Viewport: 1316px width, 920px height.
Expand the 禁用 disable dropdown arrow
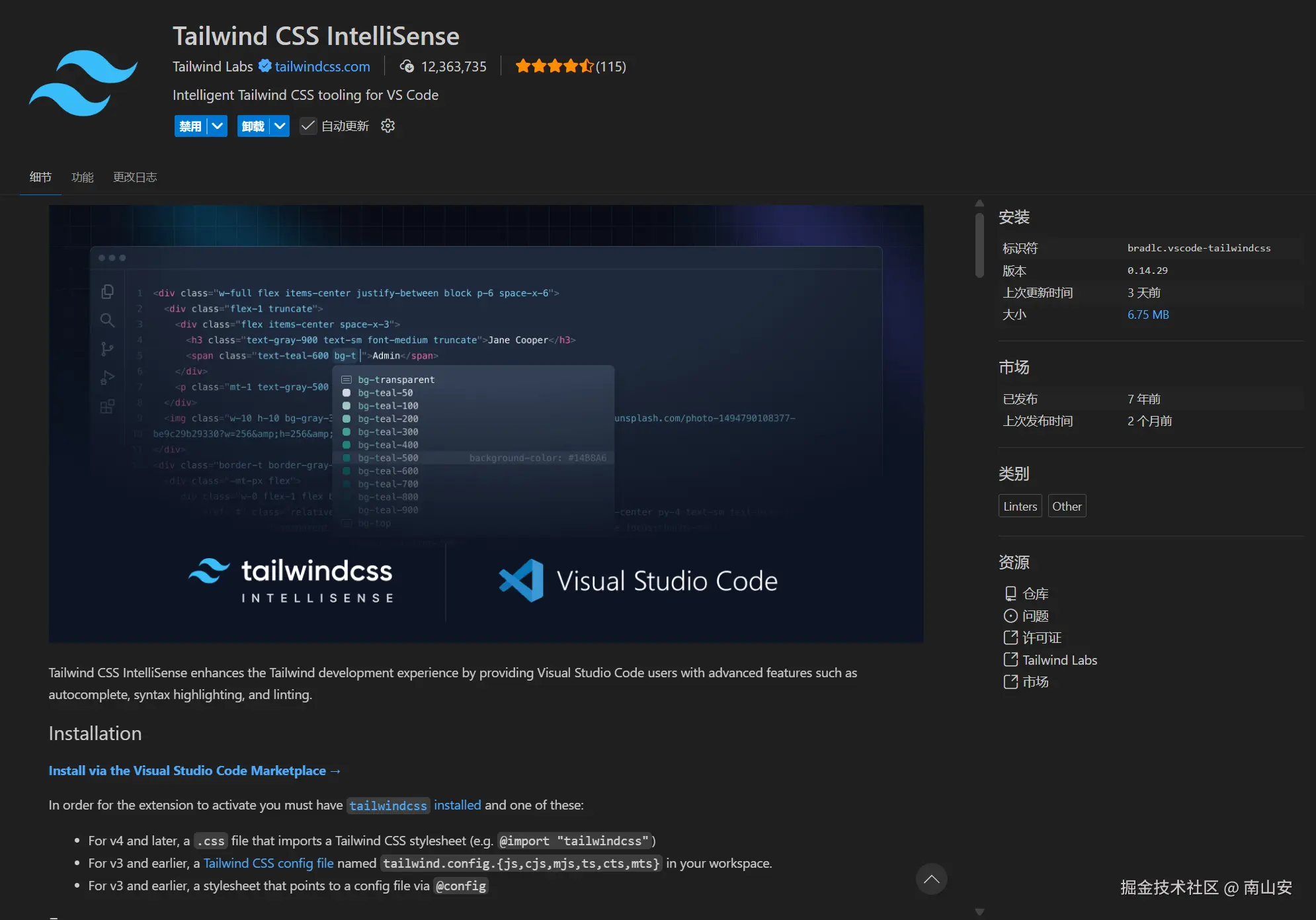pos(218,126)
